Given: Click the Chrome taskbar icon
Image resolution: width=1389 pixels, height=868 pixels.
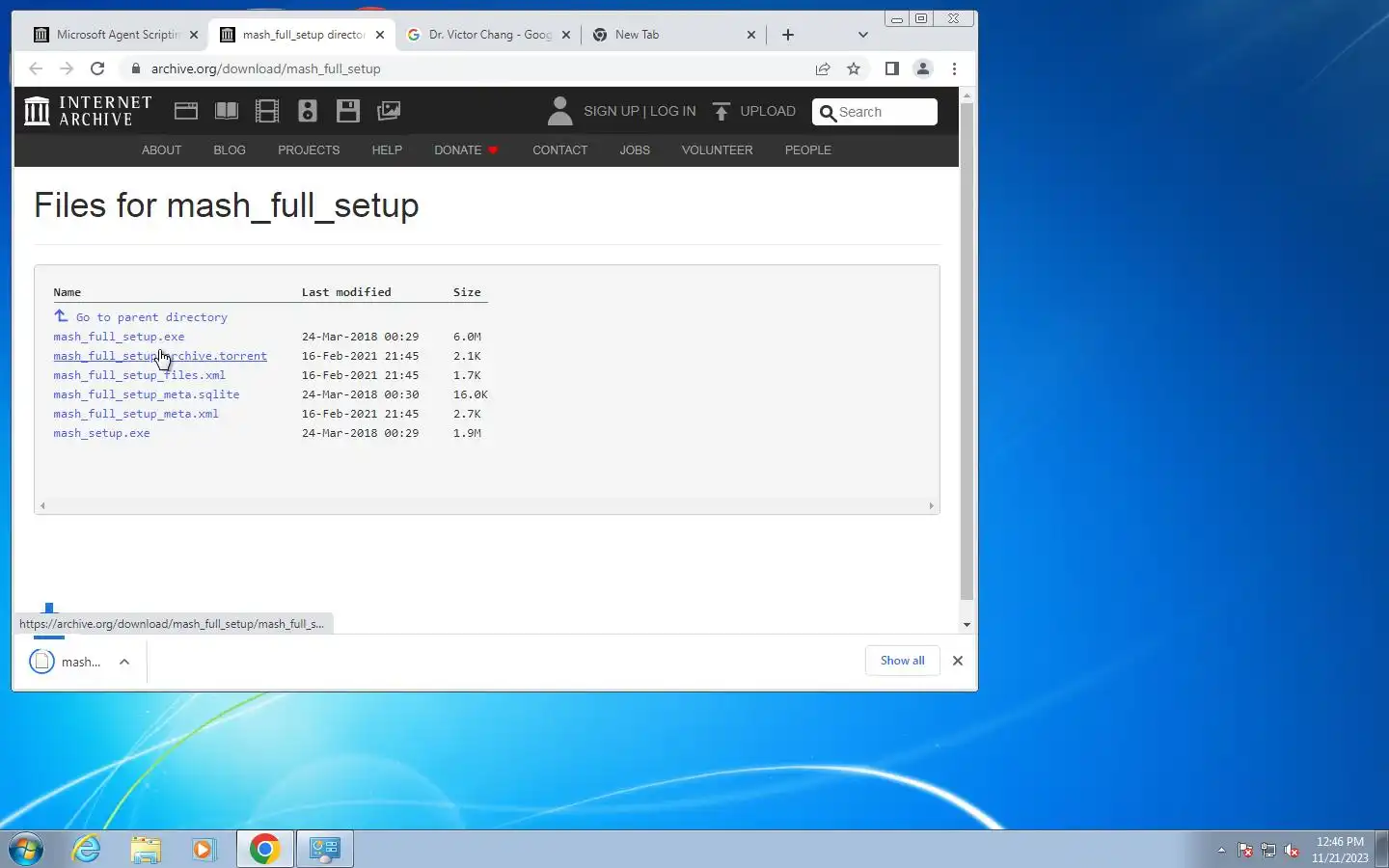Looking at the screenshot, I should (x=265, y=849).
